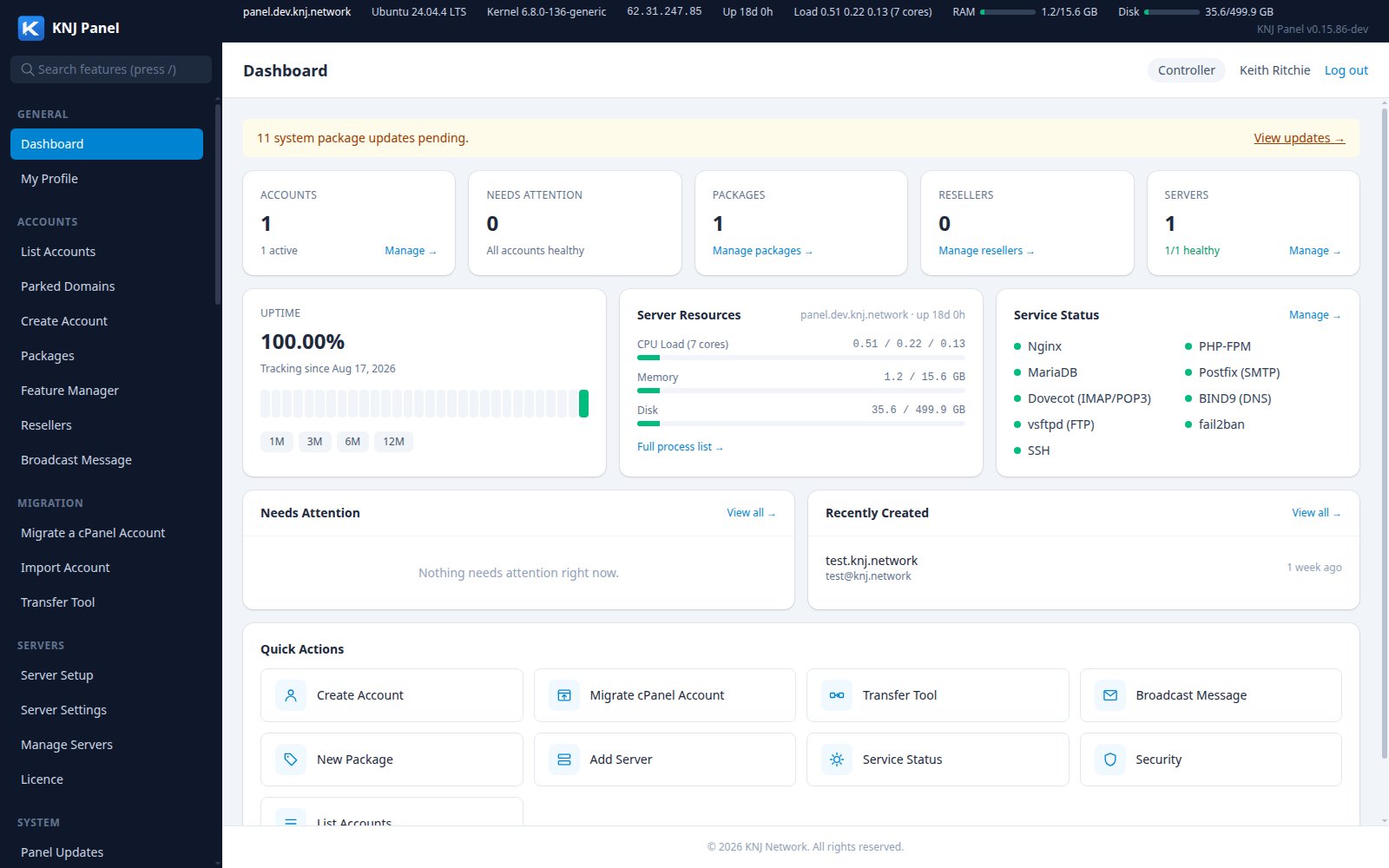
Task: Open the Full process list link
Action: [x=680, y=447]
